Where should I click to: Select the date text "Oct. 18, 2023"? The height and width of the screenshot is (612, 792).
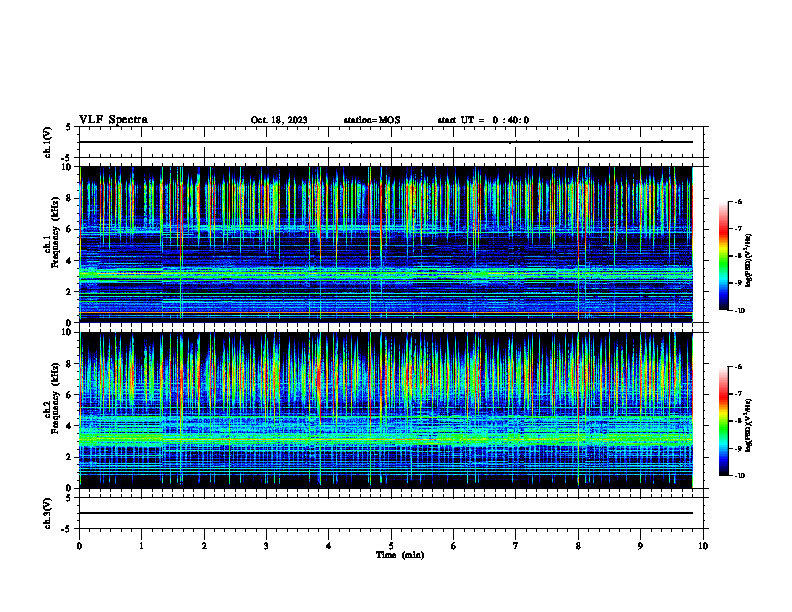[279, 120]
